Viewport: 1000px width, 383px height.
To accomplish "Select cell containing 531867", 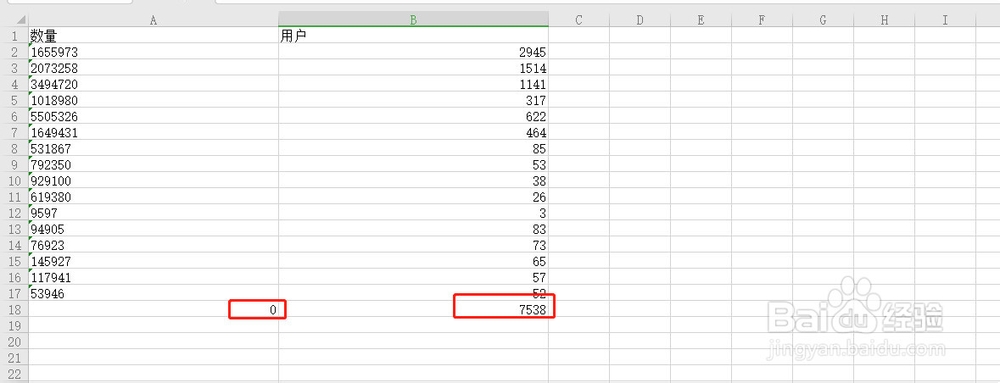I will coord(153,148).
